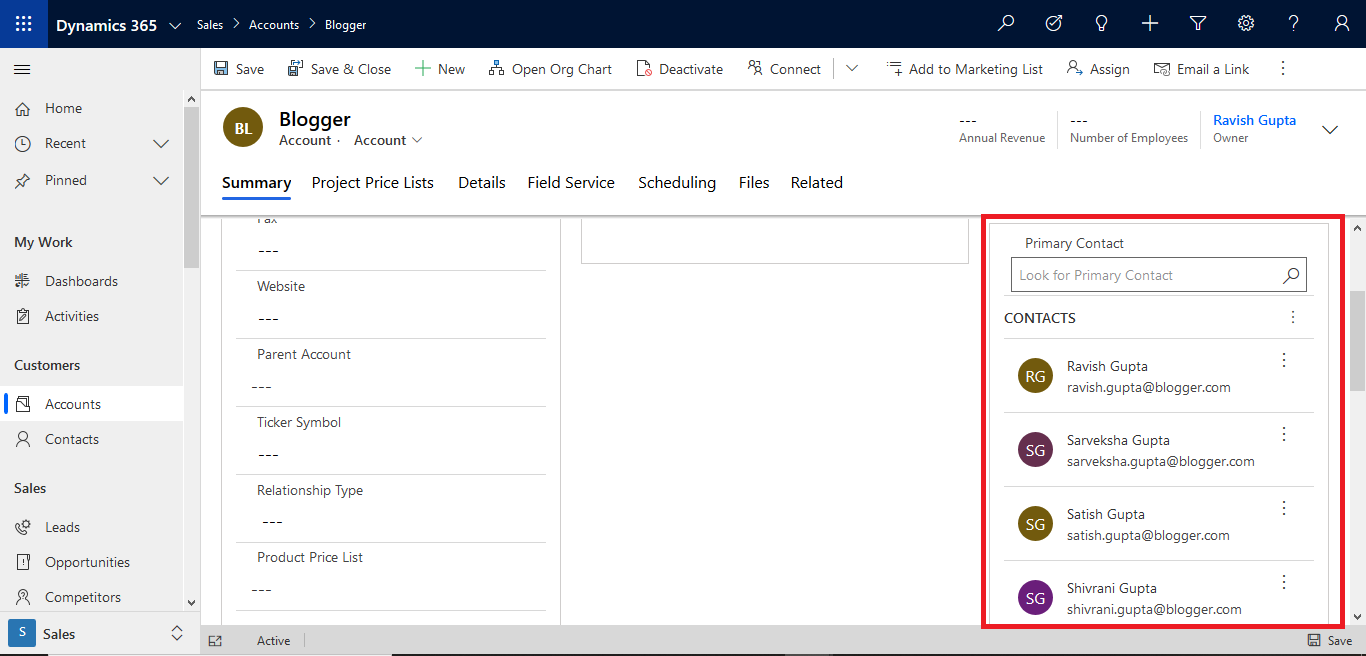
Task: Click the Ravish Gupta owner link
Action: tap(1254, 120)
